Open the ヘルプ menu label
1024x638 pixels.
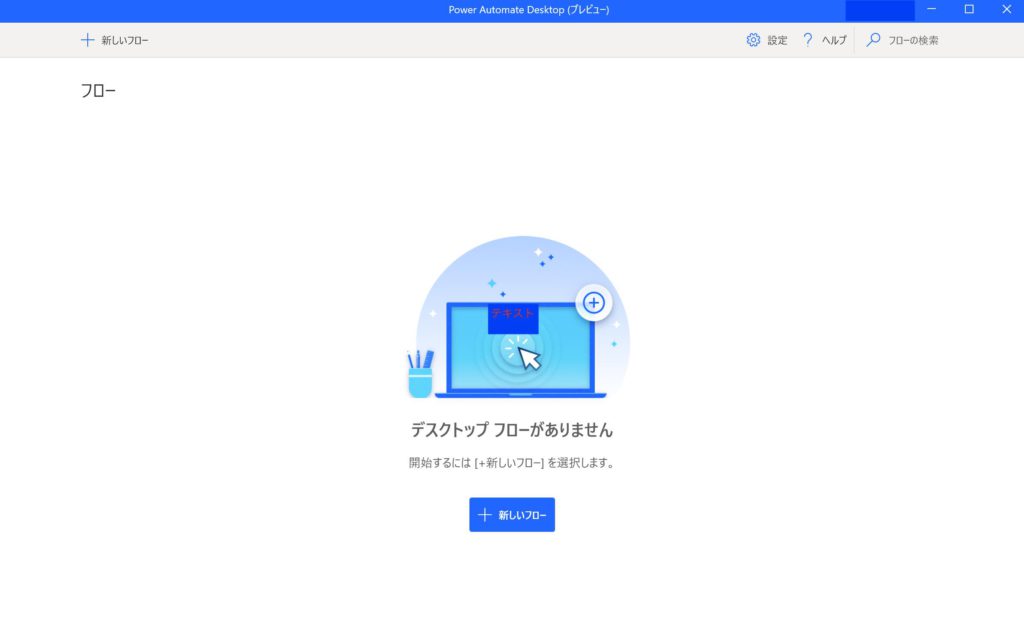pos(834,40)
